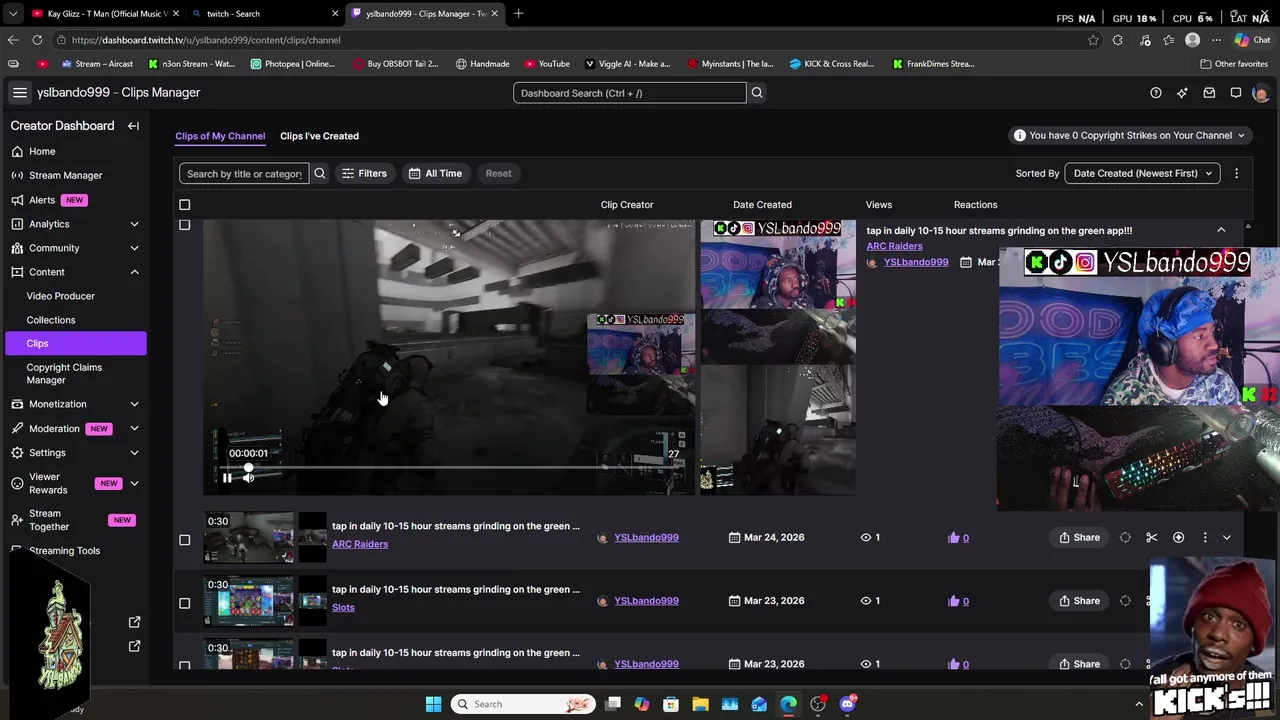Share the Mar 24, 2026 clip
Screen dimensions: 1280x720
pyautogui.click(x=1079, y=538)
